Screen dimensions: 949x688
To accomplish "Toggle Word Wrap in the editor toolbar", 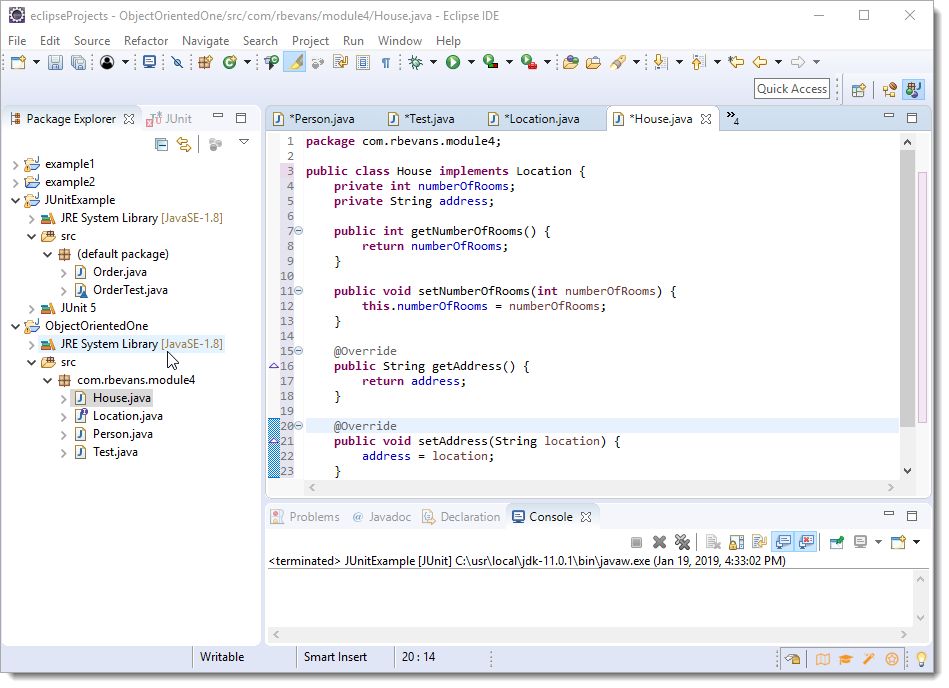I will 341,62.
